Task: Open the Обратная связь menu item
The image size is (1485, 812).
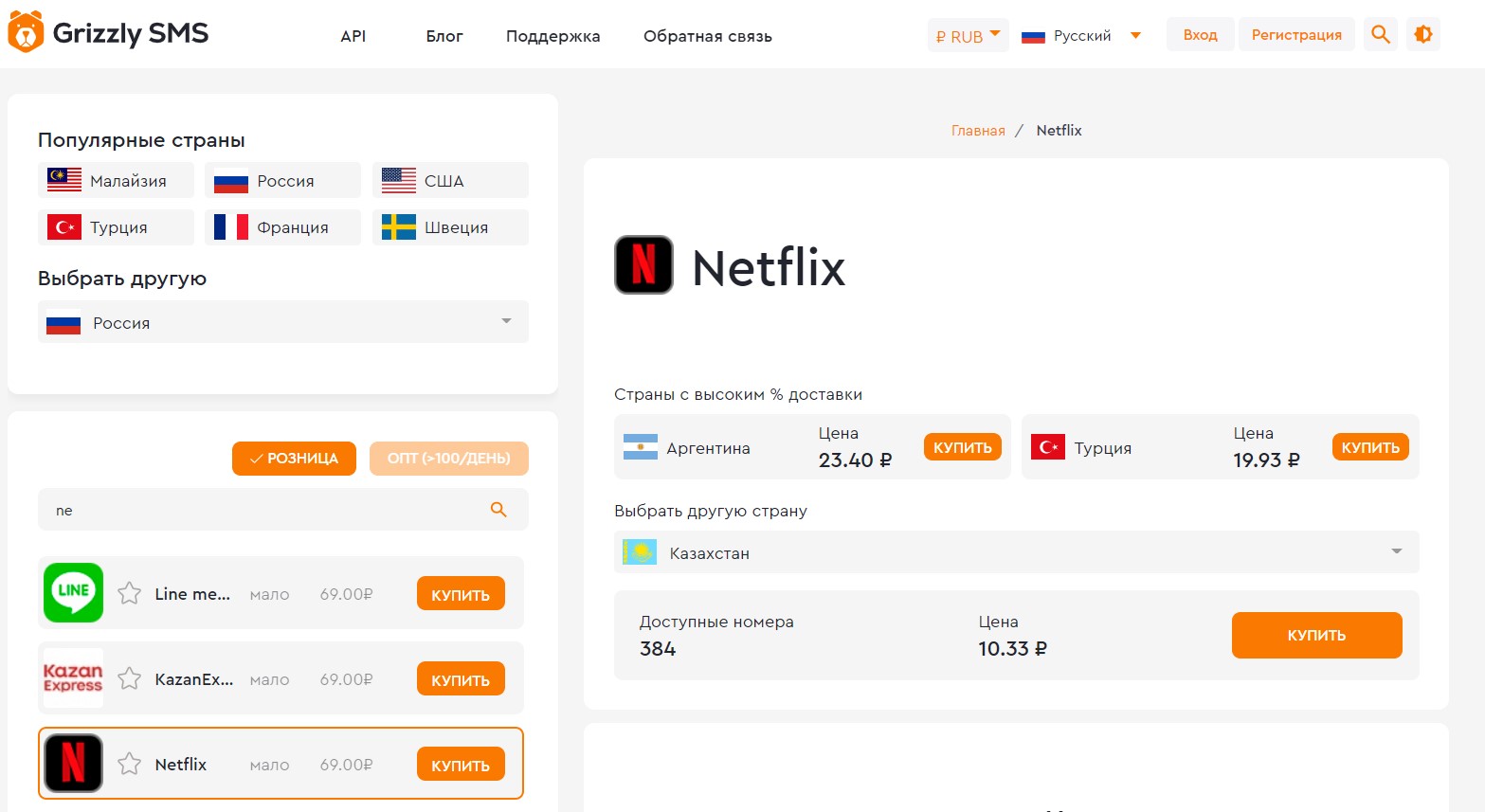Action: [x=708, y=36]
